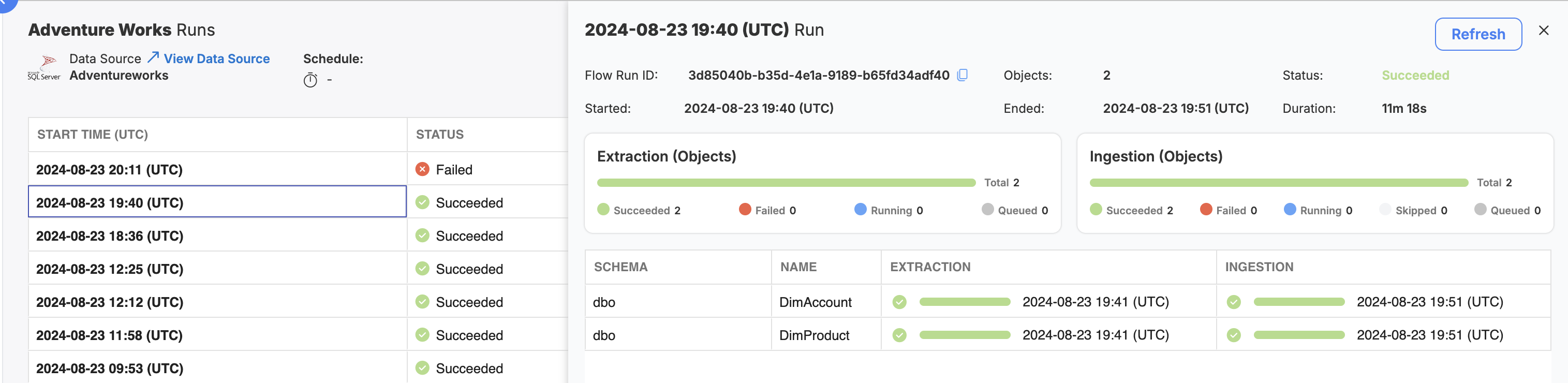Click DimAccount's extraction progress bar
This screenshot has height=383, width=1568.
click(965, 302)
